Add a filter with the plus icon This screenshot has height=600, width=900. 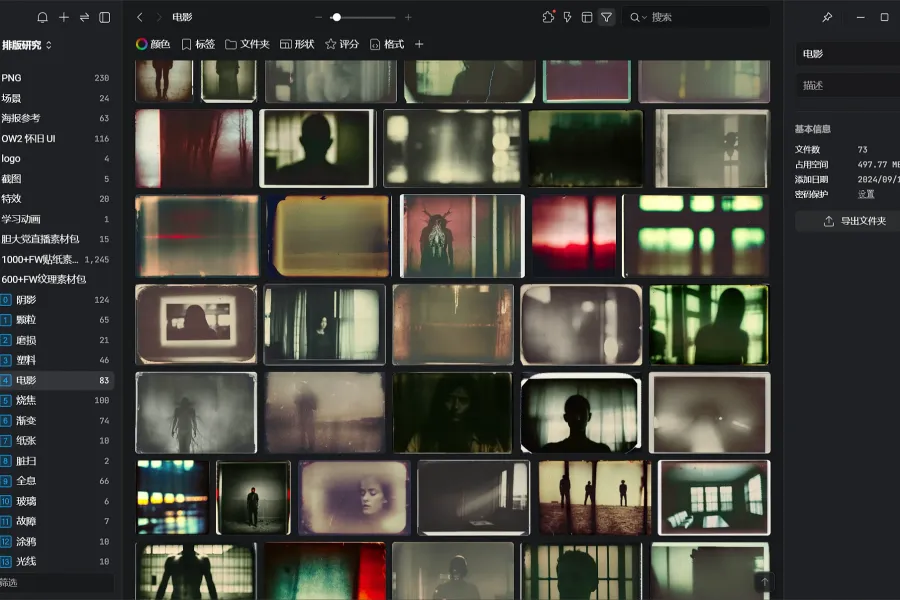419,44
